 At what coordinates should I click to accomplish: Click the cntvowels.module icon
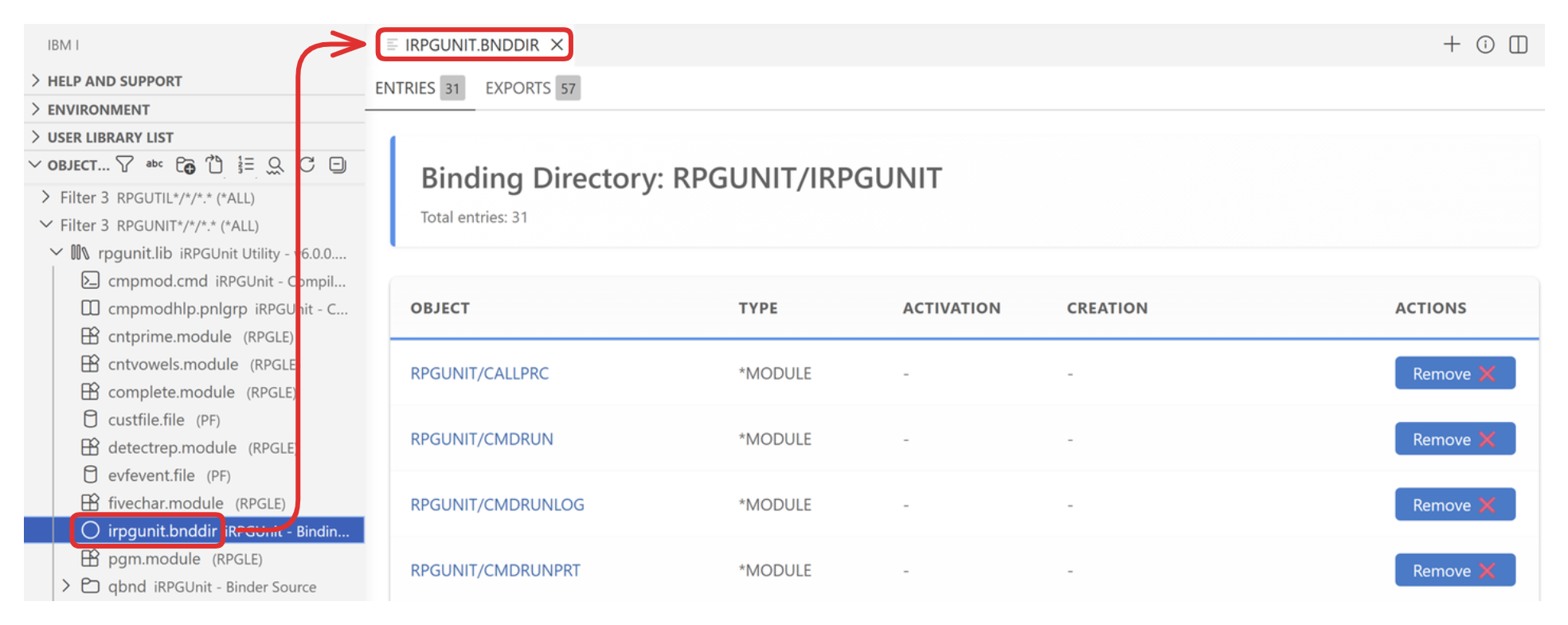coord(91,364)
